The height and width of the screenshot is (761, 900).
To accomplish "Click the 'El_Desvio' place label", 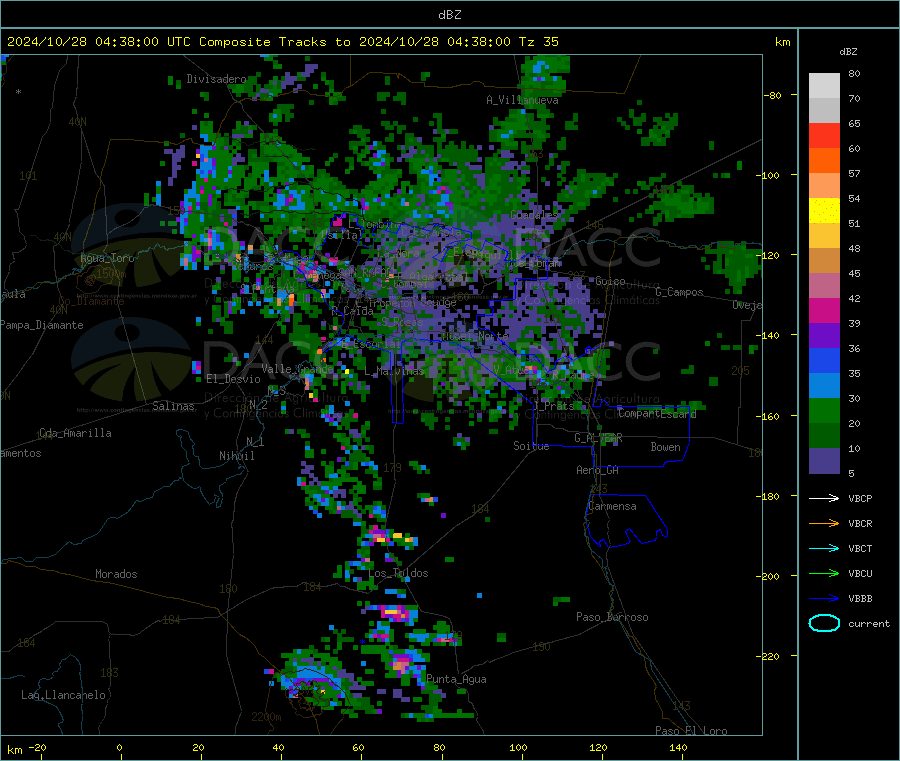I will coord(233,379).
